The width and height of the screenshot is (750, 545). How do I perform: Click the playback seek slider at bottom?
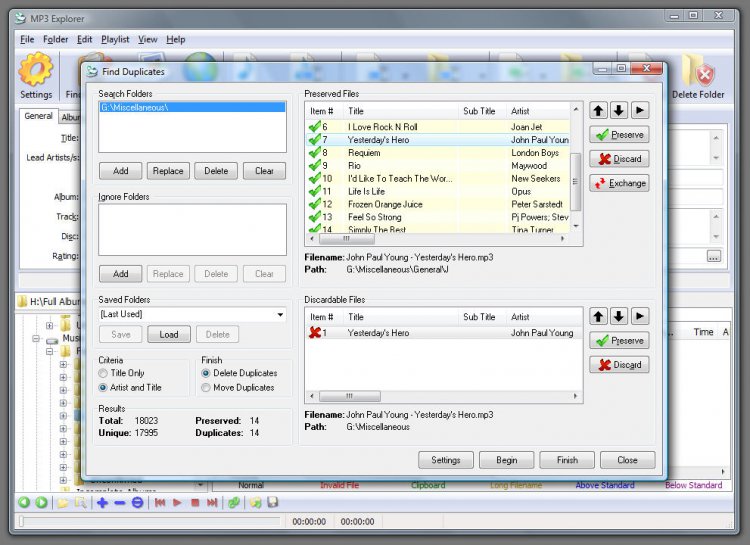click(150, 521)
